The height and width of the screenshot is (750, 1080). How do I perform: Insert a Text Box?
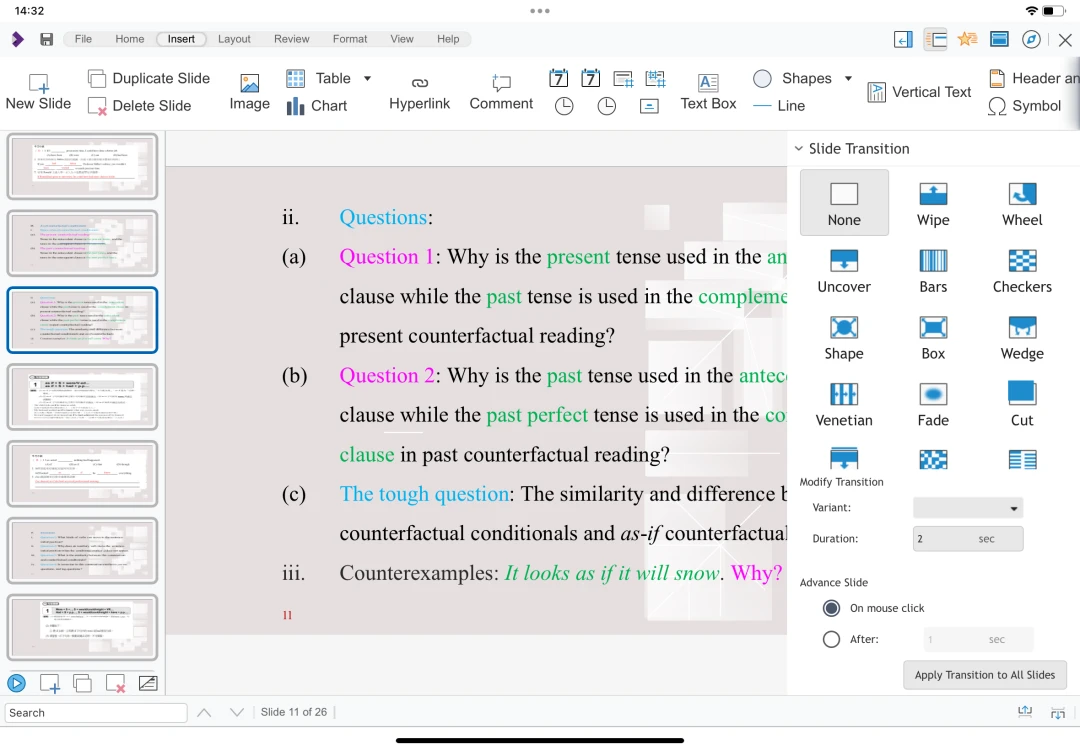pos(708,91)
